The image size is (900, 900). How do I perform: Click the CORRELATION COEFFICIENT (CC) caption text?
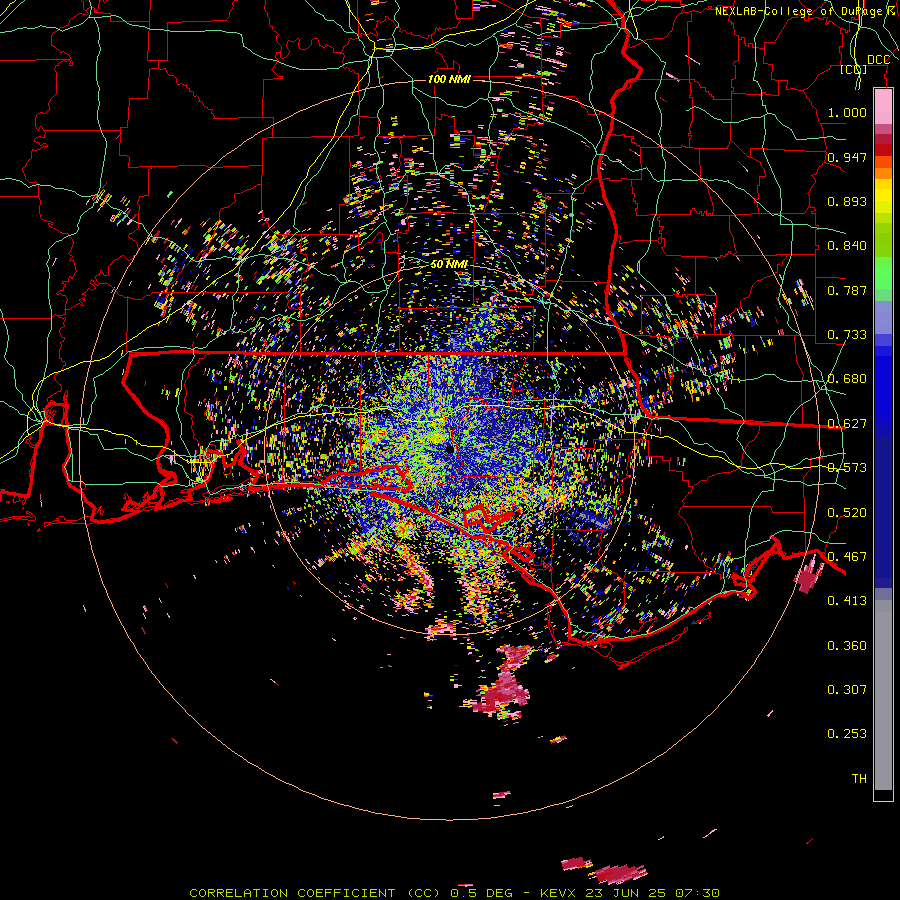[x=315, y=893]
